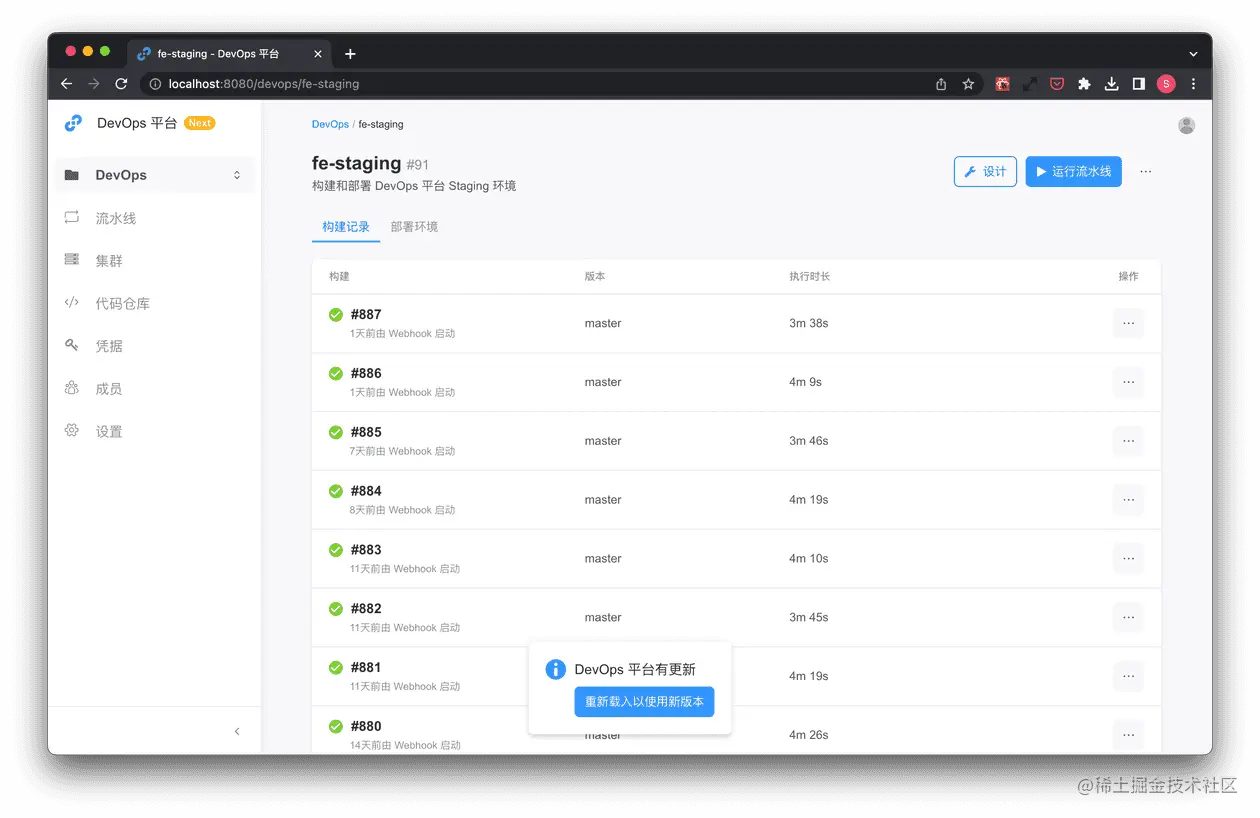The height and width of the screenshot is (818, 1260).
Task: Click the Next badge beside DevOps 平台
Action: (x=200, y=123)
